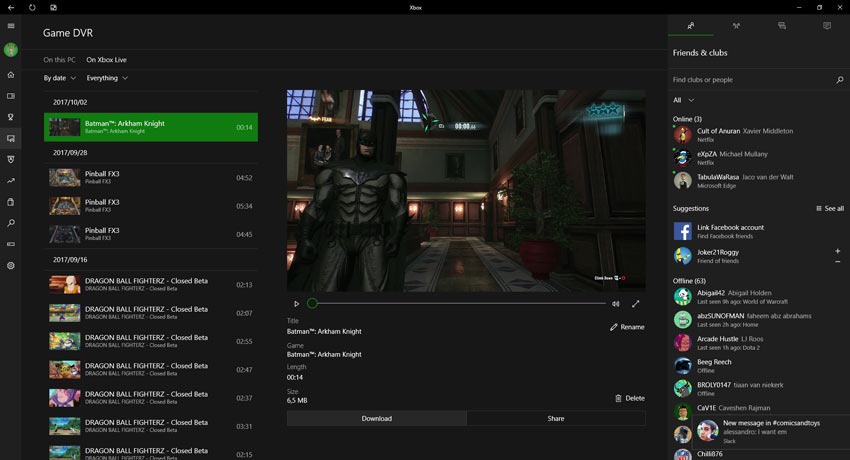Switch to the Messages panel tab

(x=782, y=25)
